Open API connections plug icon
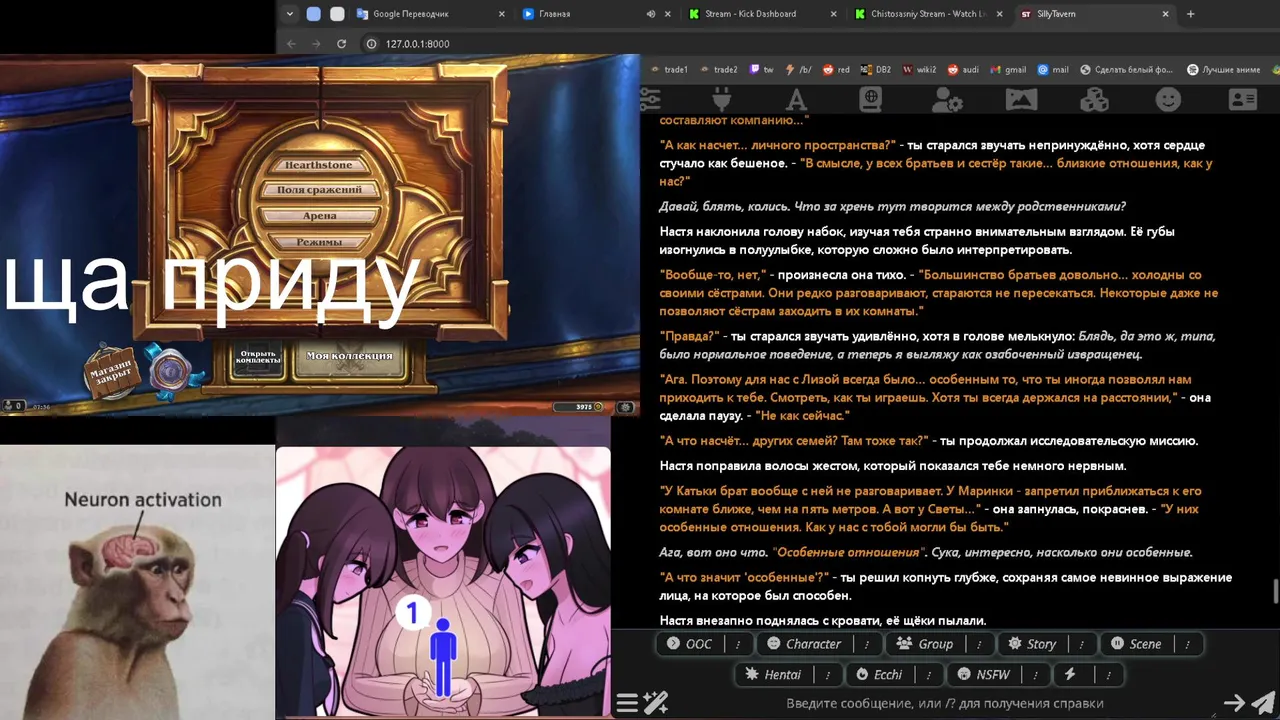The image size is (1280, 720). 721,99
